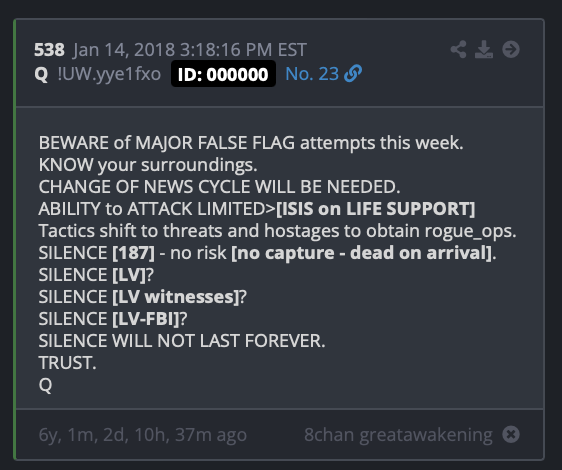Image resolution: width=562 pixels, height=470 pixels.
Task: Click the bold [LV witnesses] text
Action: (x=175, y=297)
